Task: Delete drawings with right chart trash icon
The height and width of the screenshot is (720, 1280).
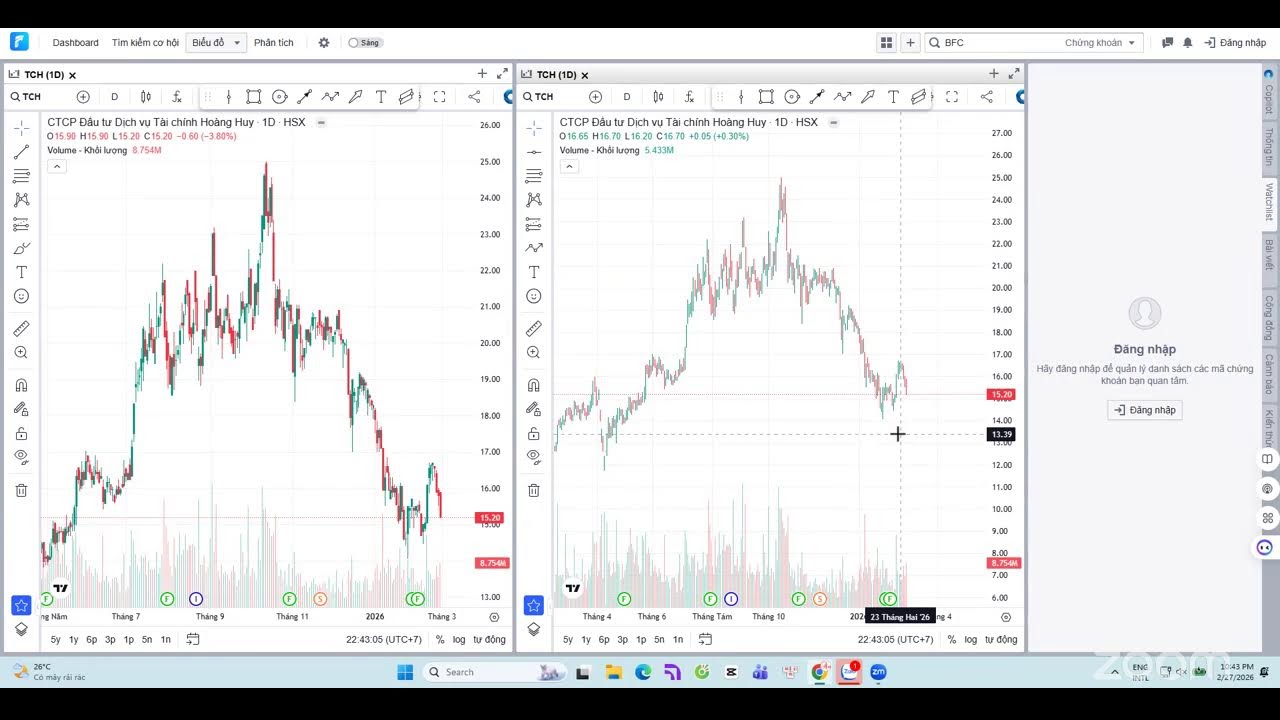Action: pyautogui.click(x=534, y=490)
